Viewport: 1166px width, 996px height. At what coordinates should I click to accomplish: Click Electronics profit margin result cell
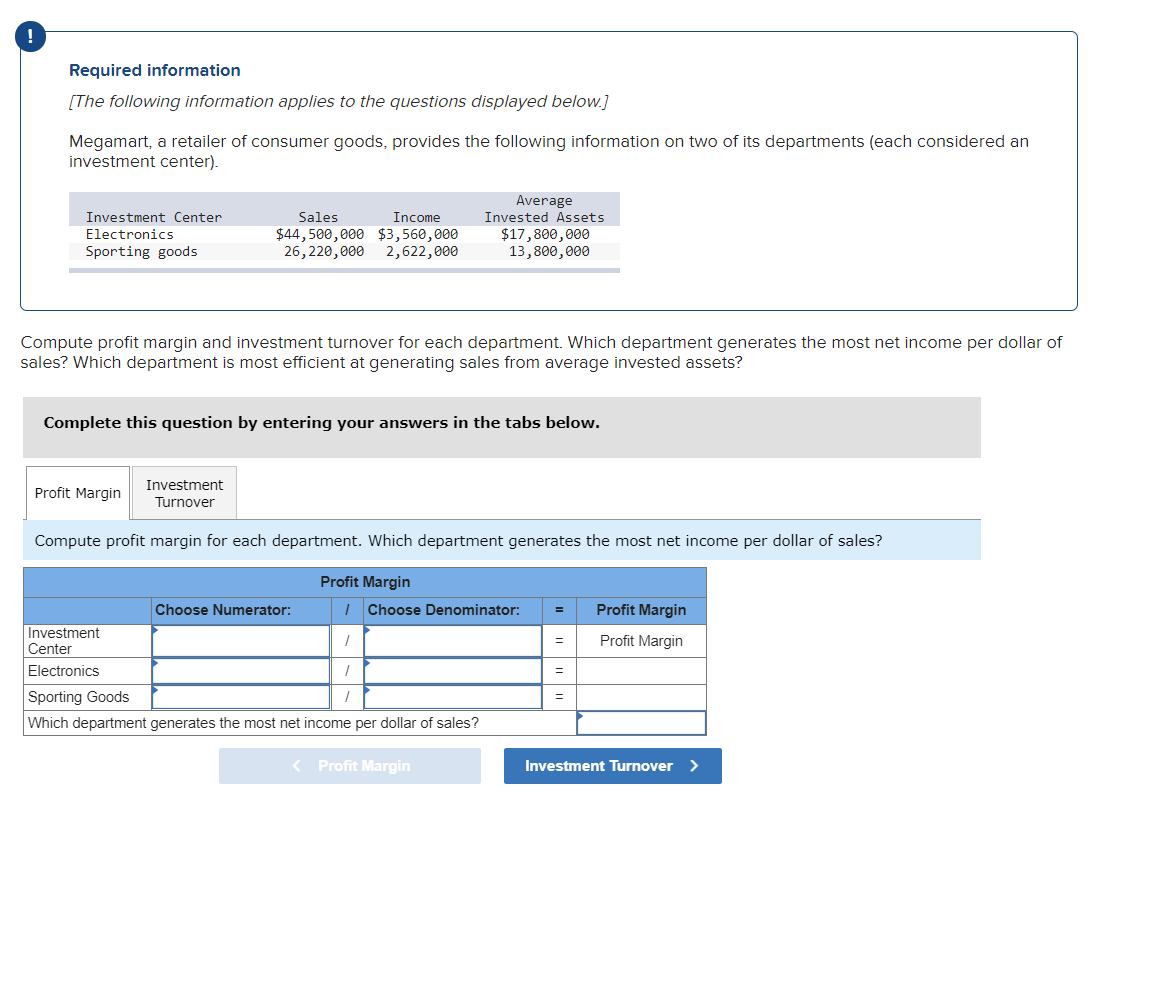641,671
